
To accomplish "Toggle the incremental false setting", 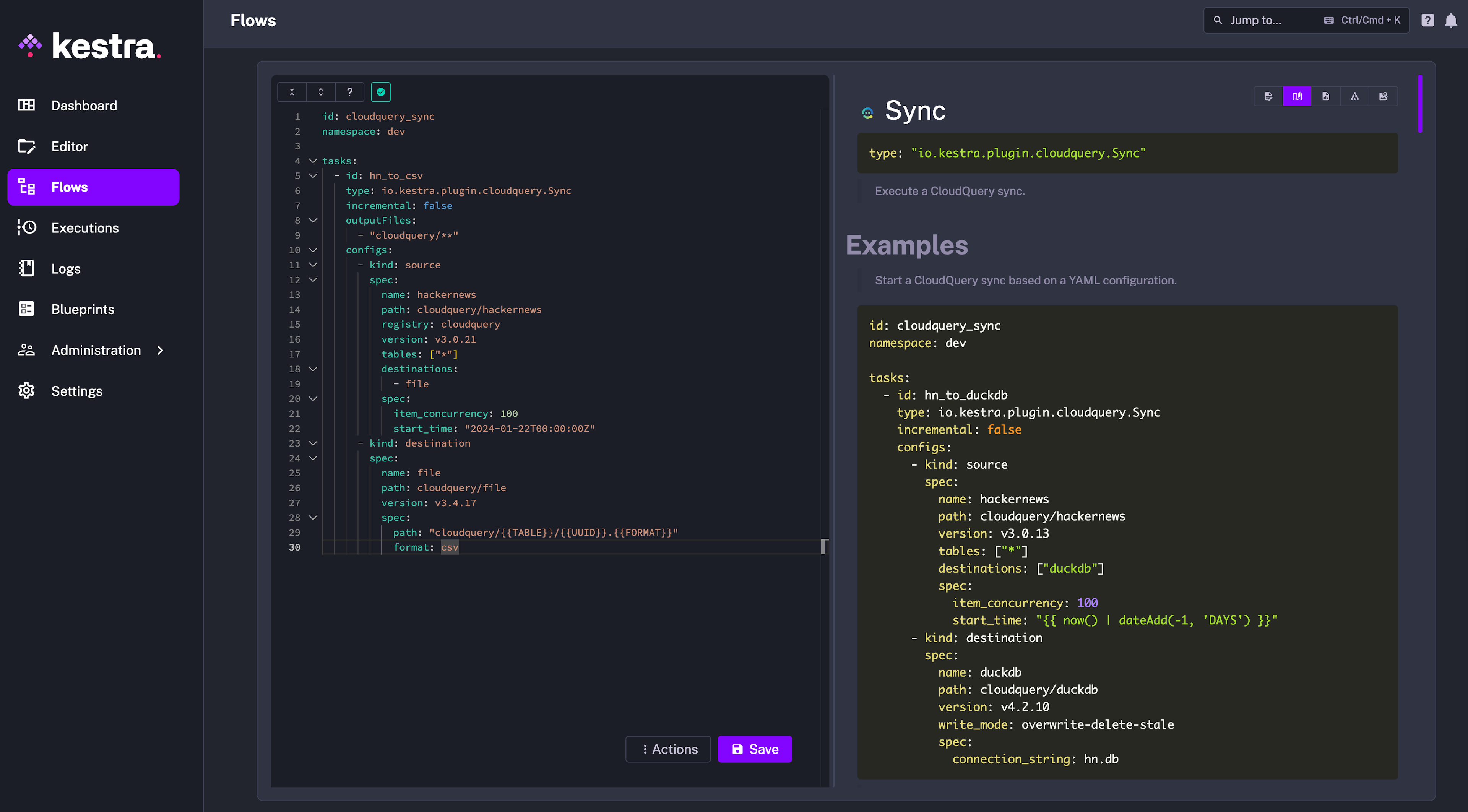I will 437,205.
